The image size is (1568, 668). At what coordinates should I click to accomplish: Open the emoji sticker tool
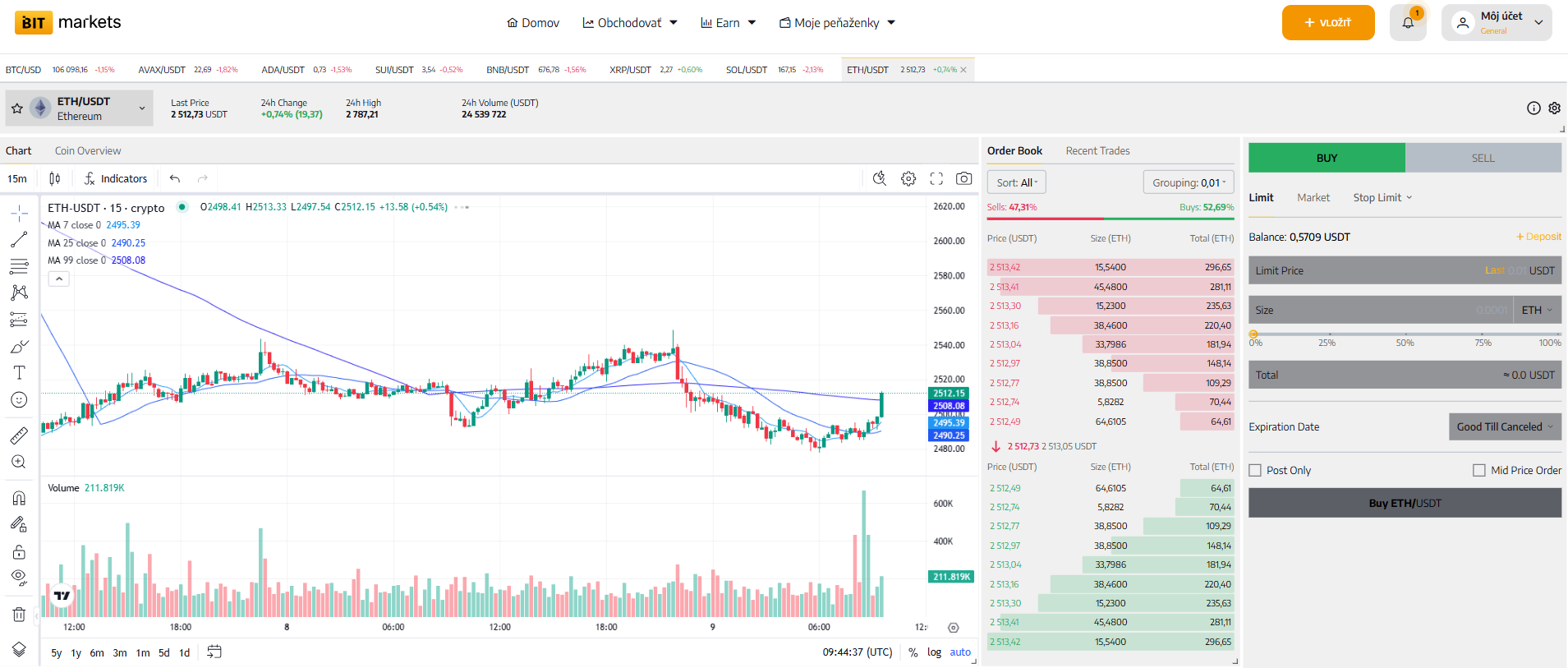pos(19,400)
